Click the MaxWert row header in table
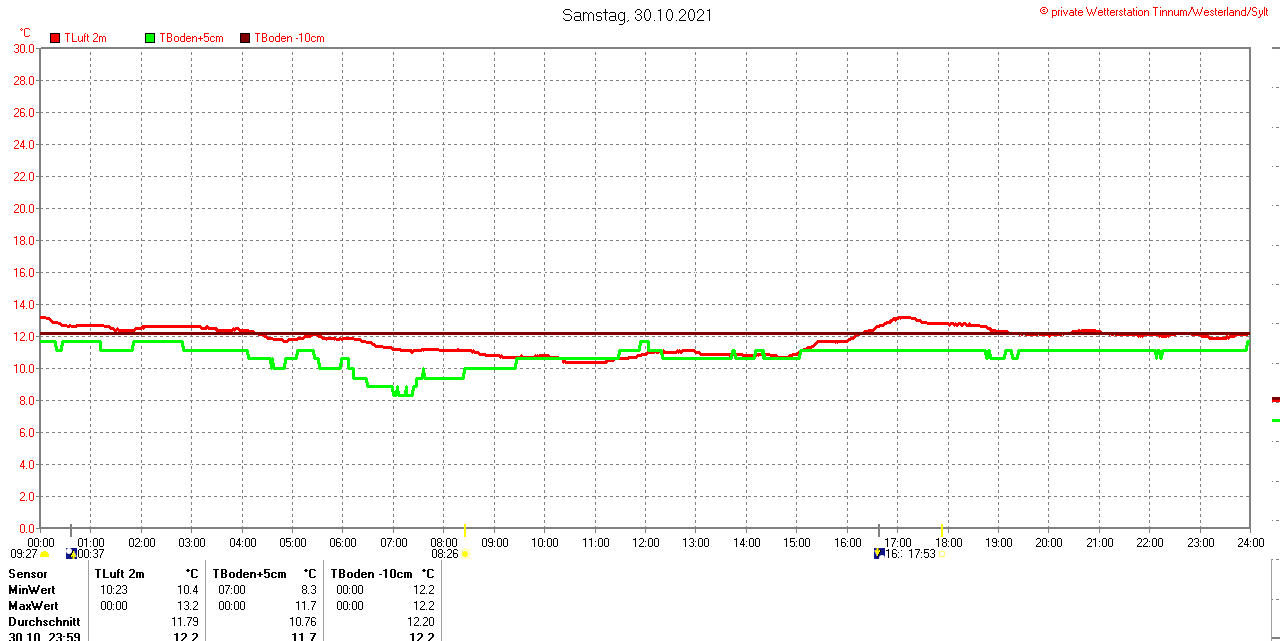 click(x=34, y=606)
